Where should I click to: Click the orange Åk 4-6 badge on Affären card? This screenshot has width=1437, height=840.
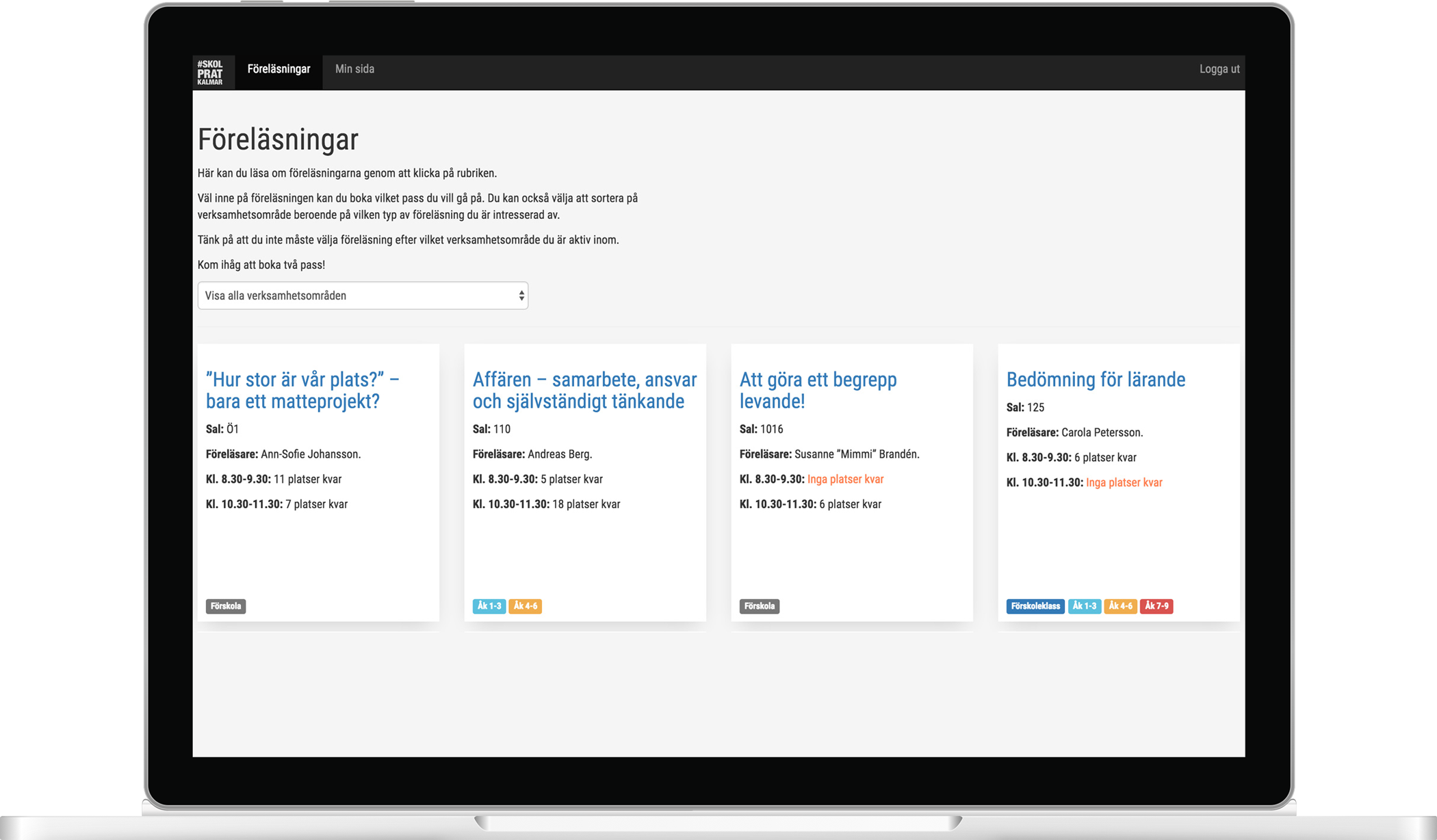coord(525,606)
